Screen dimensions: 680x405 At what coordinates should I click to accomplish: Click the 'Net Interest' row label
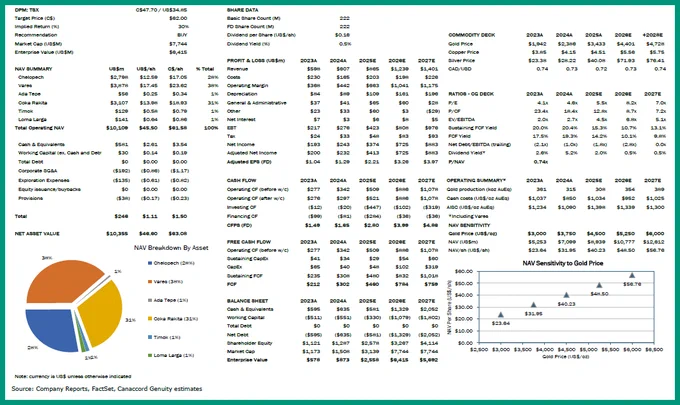(x=241, y=120)
